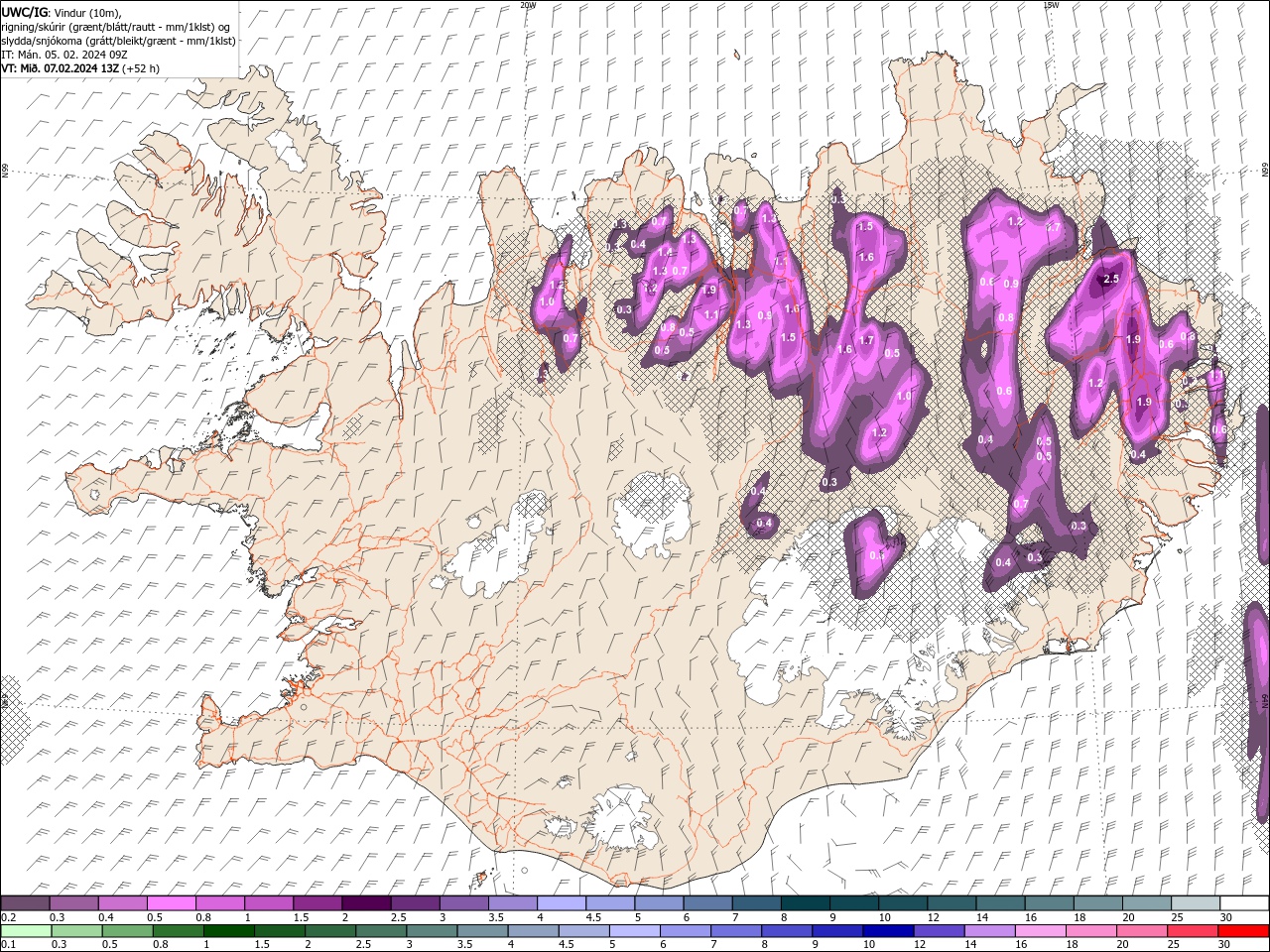This screenshot has width=1270, height=952.
Task: Click the 15W longitude label
Action: 1051,5
